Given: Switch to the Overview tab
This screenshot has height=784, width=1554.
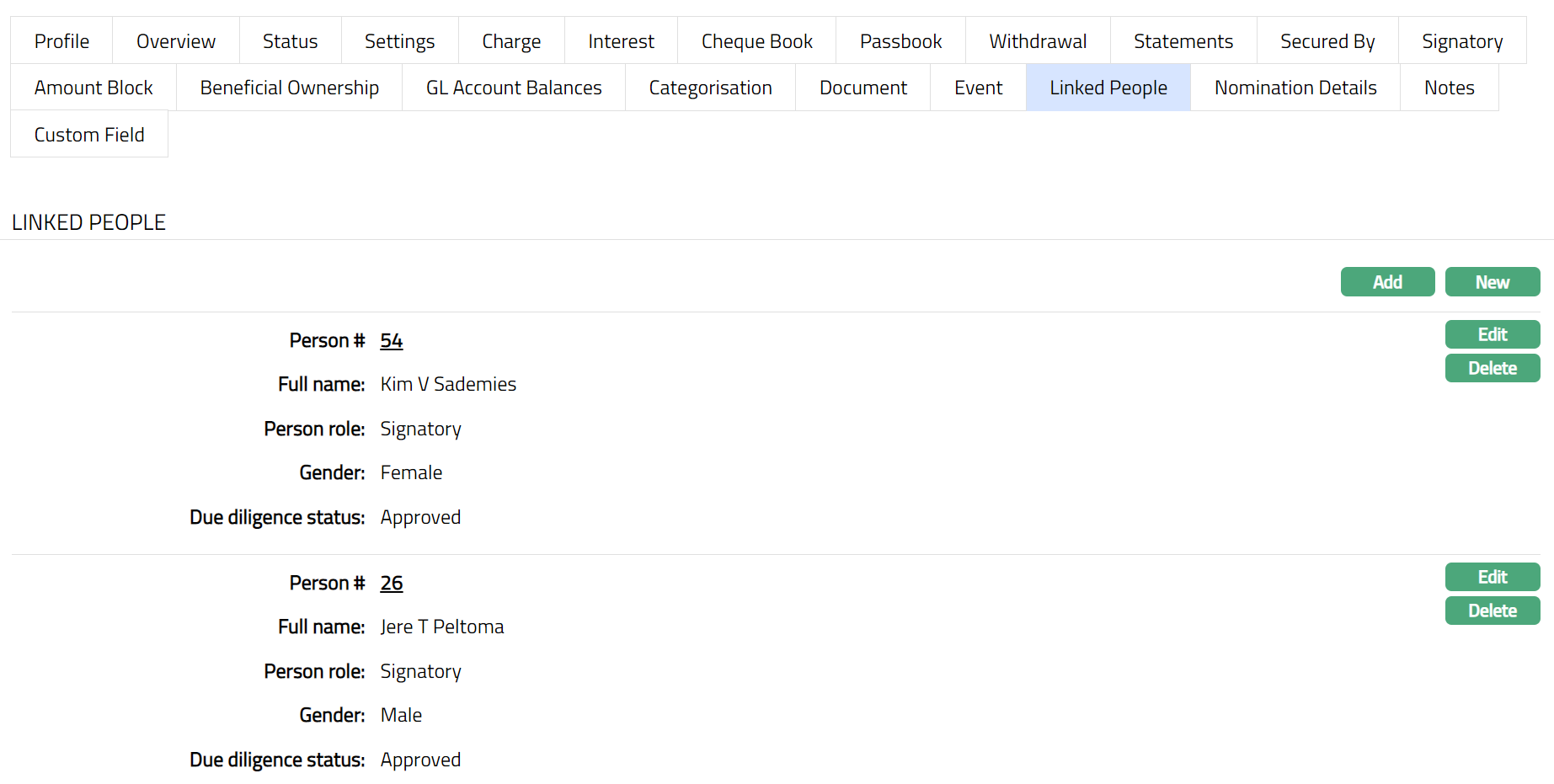Looking at the screenshot, I should click(175, 41).
